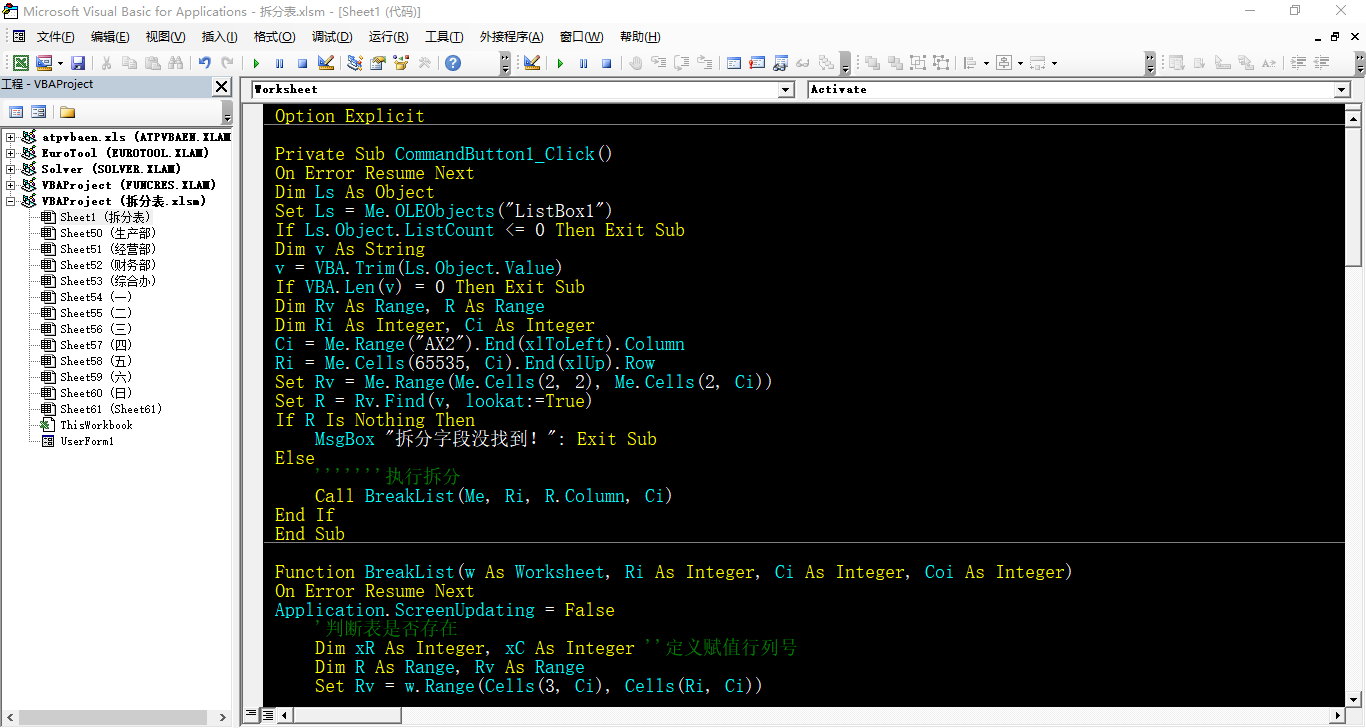This screenshot has height=728, width=1366.
Task: Toggle Design Mode in the Standard toolbar
Action: pyautogui.click(x=326, y=63)
